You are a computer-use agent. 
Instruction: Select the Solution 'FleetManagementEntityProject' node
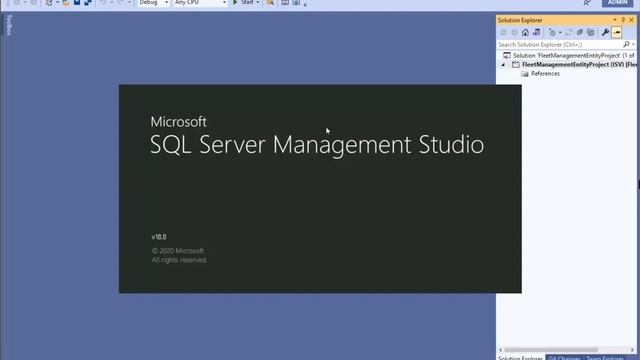(x=569, y=55)
